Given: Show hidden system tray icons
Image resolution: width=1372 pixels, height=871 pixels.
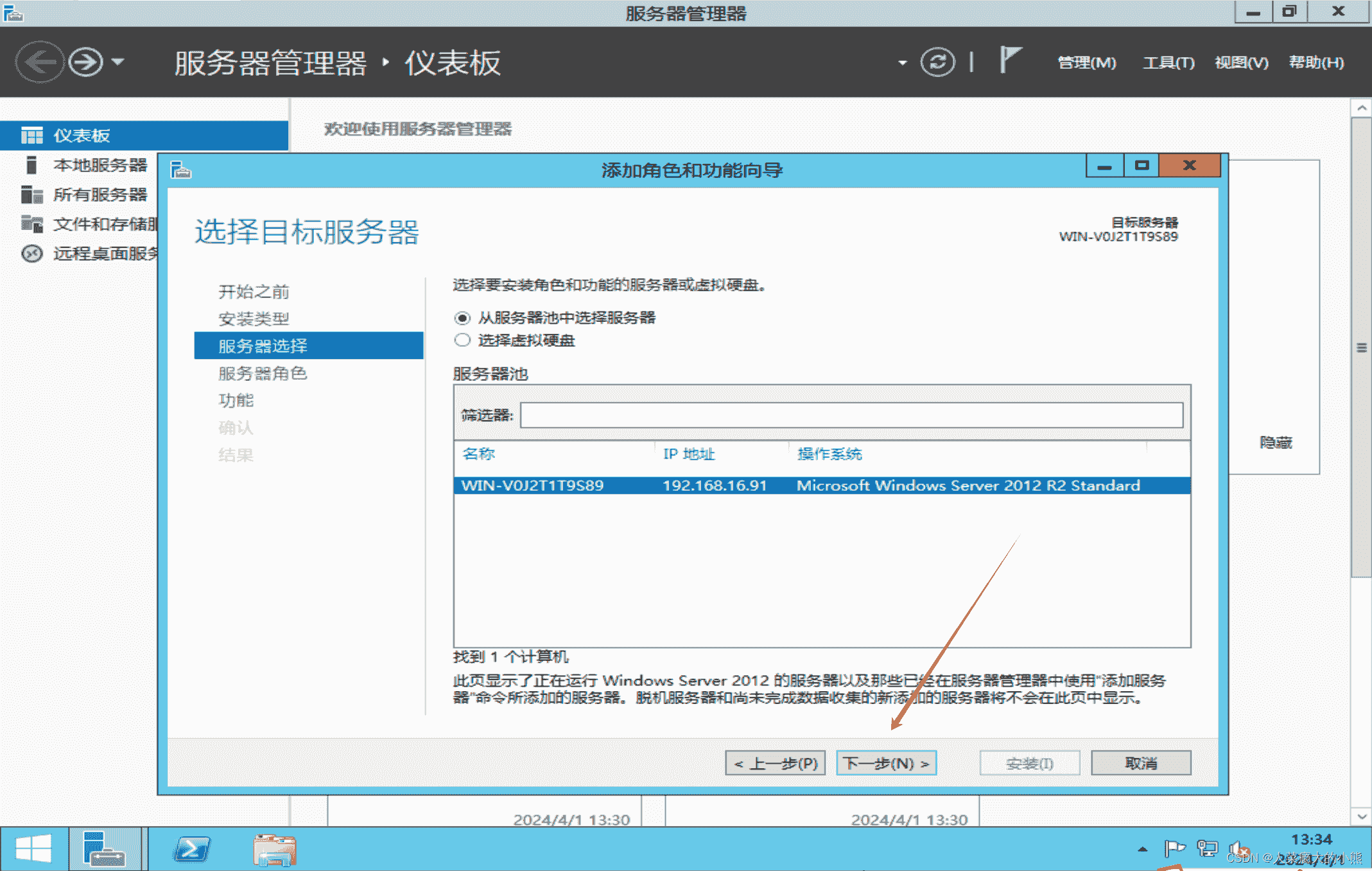Looking at the screenshot, I should [1142, 849].
